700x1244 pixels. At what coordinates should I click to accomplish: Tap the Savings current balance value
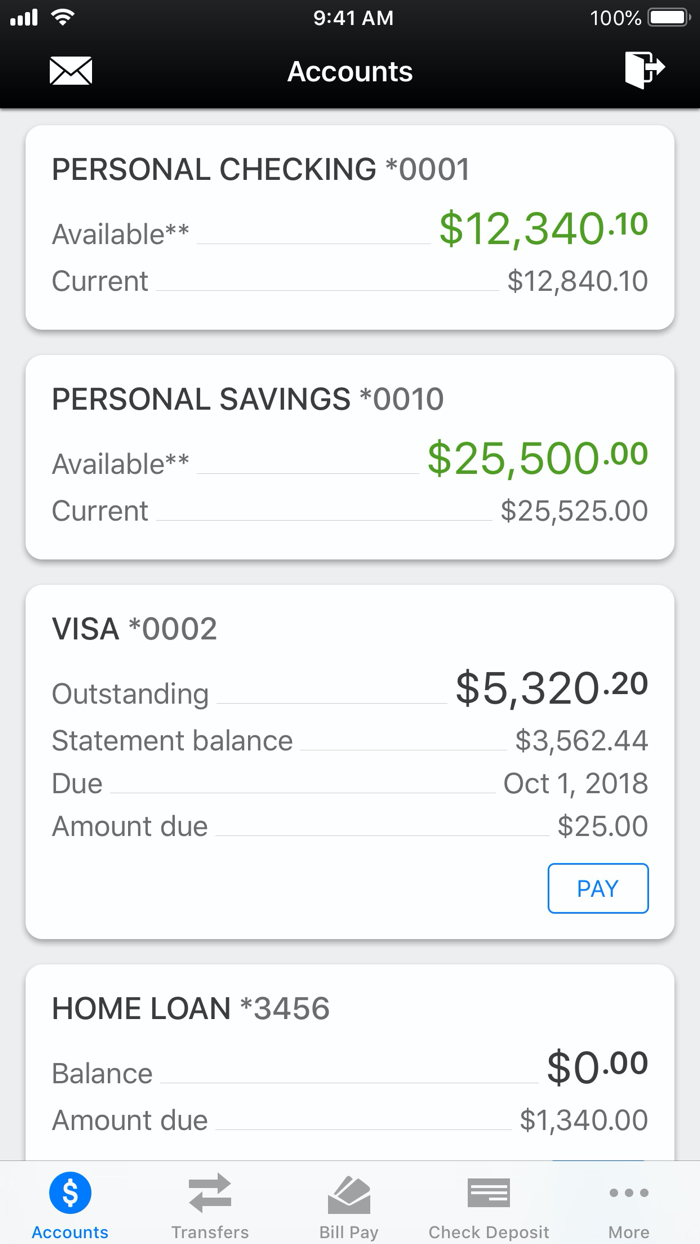578,510
